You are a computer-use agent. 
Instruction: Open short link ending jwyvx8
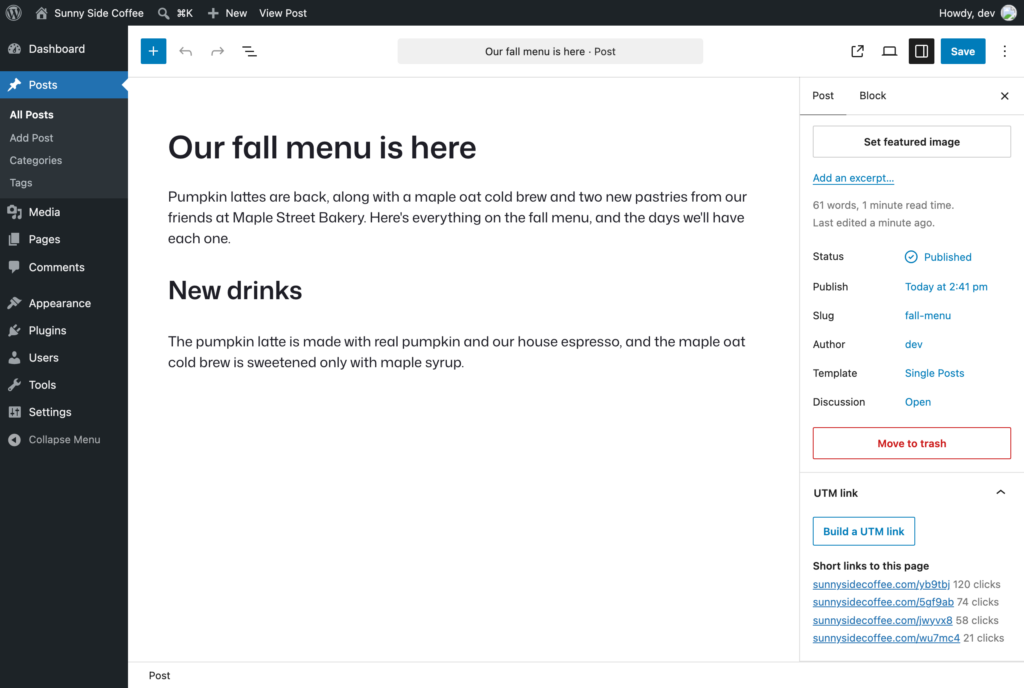[882, 620]
